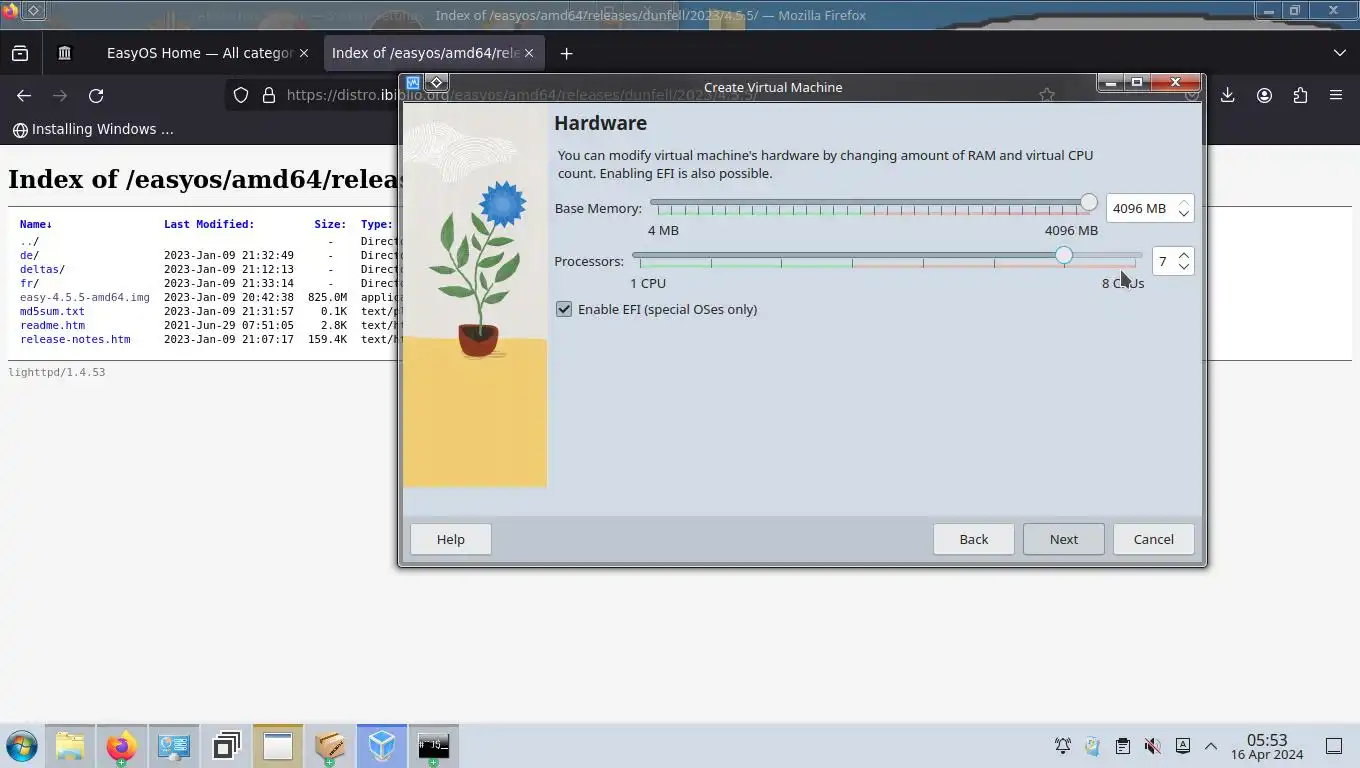Click the show desktop button
1360x768 pixels.
click(1333, 746)
